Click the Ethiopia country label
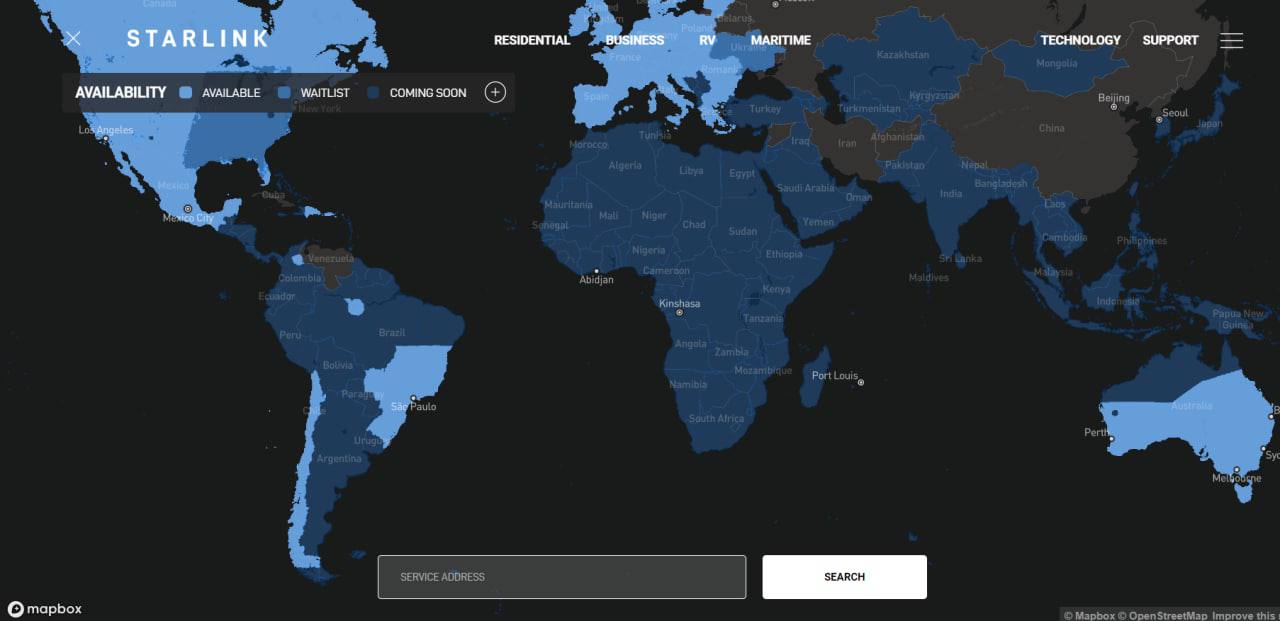This screenshot has width=1280, height=621. point(784,254)
